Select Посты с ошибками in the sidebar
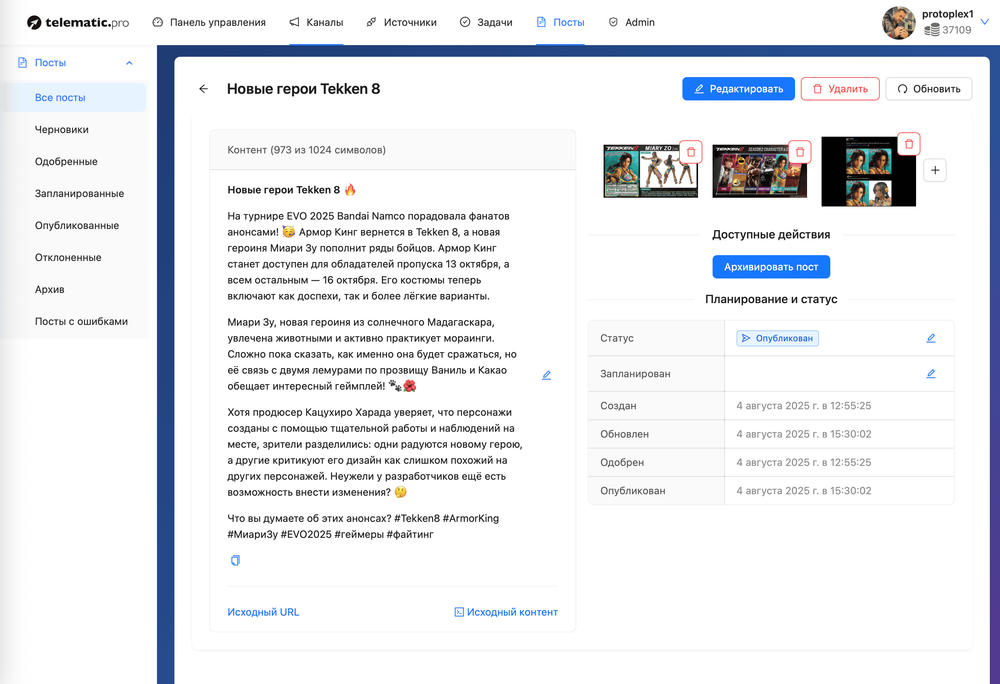 74,321
